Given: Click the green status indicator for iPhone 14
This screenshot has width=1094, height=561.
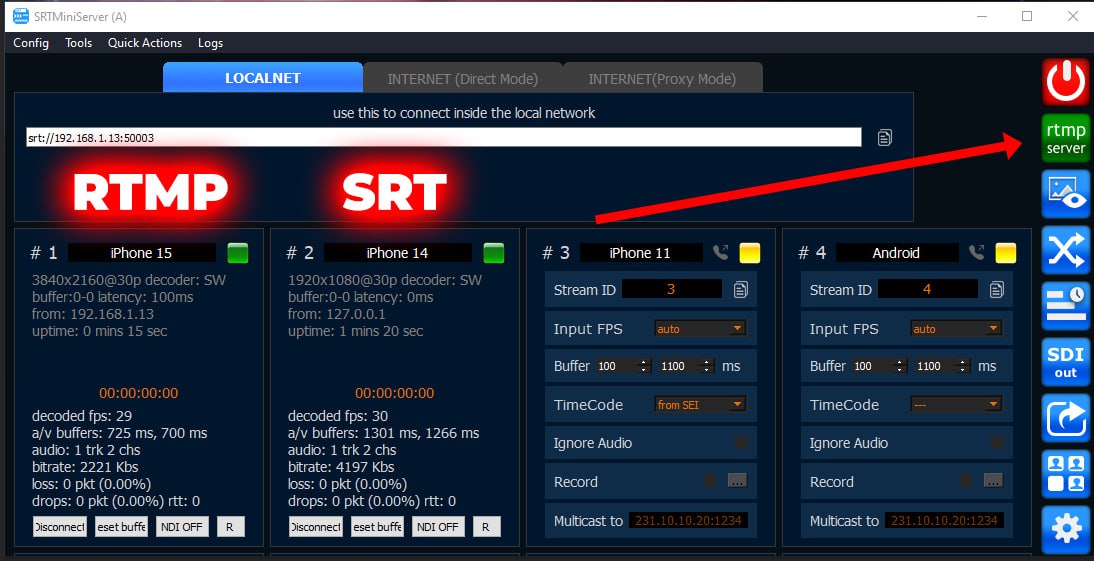Looking at the screenshot, I should point(493,253).
